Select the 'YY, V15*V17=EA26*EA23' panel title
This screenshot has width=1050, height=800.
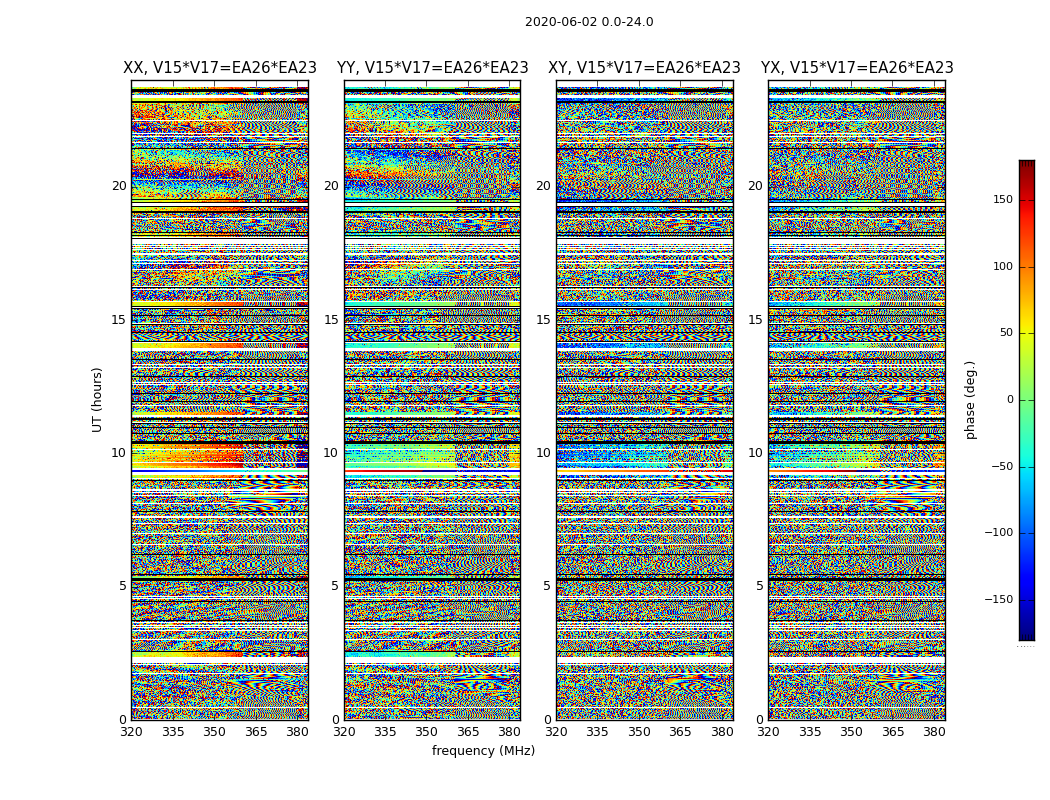(433, 68)
